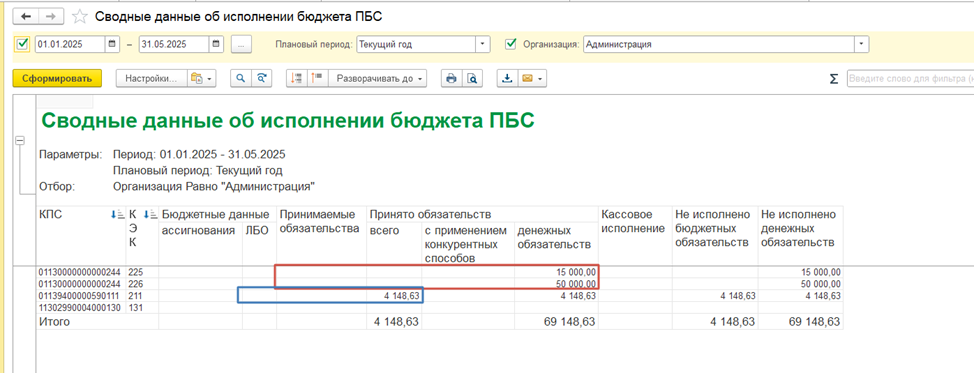Open calendar for start date
This screenshot has width=974, height=373.
coord(112,44)
